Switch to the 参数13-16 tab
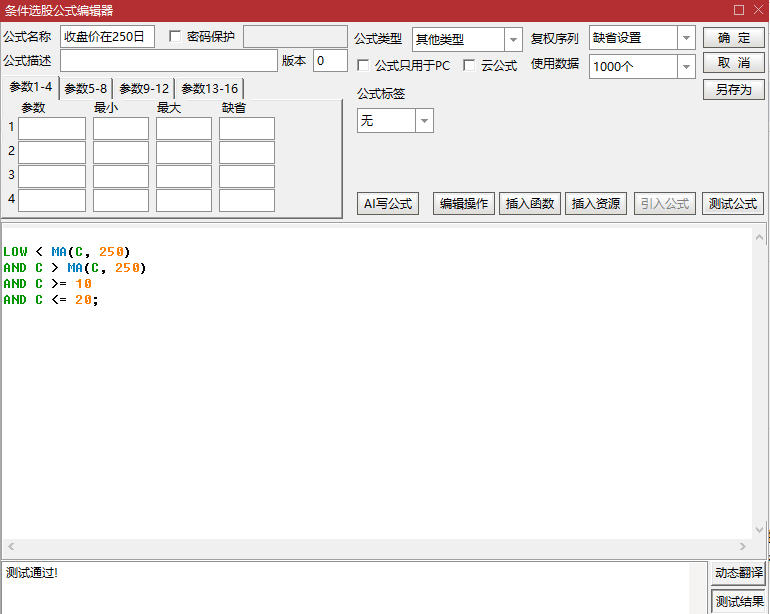 tap(209, 88)
